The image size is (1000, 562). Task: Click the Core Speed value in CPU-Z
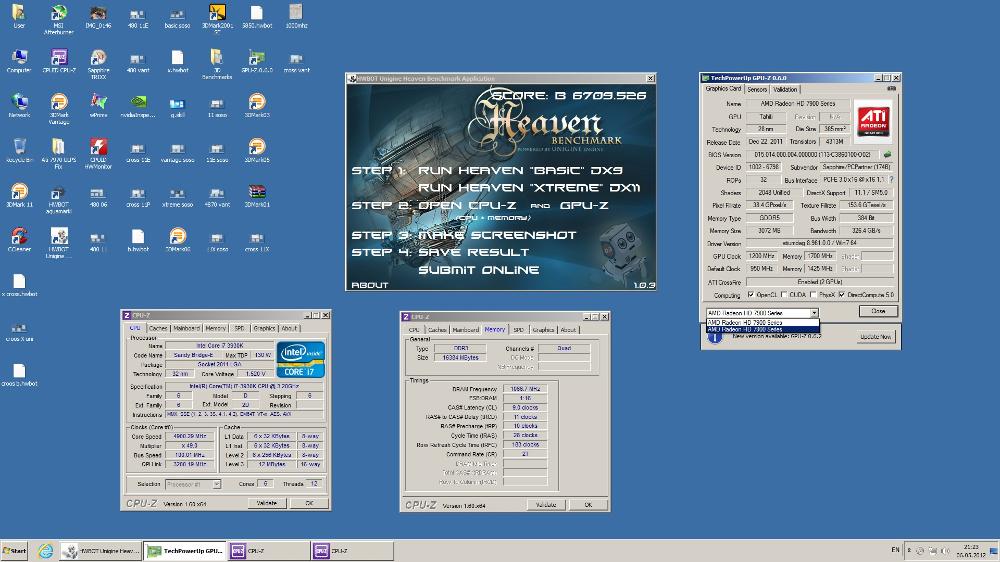[190, 436]
